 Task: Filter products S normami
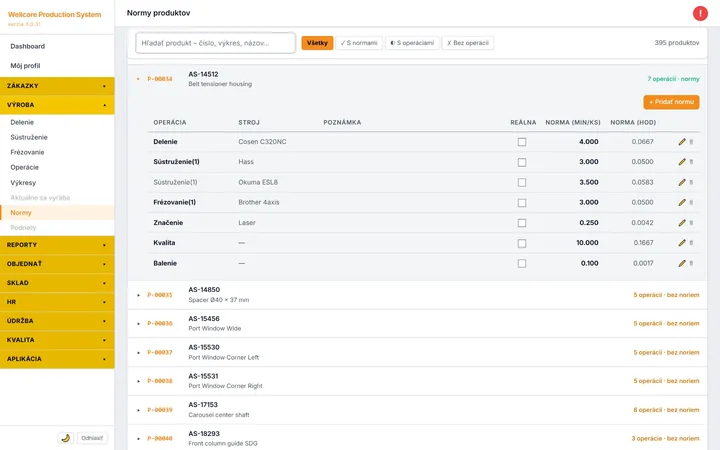[x=359, y=43]
